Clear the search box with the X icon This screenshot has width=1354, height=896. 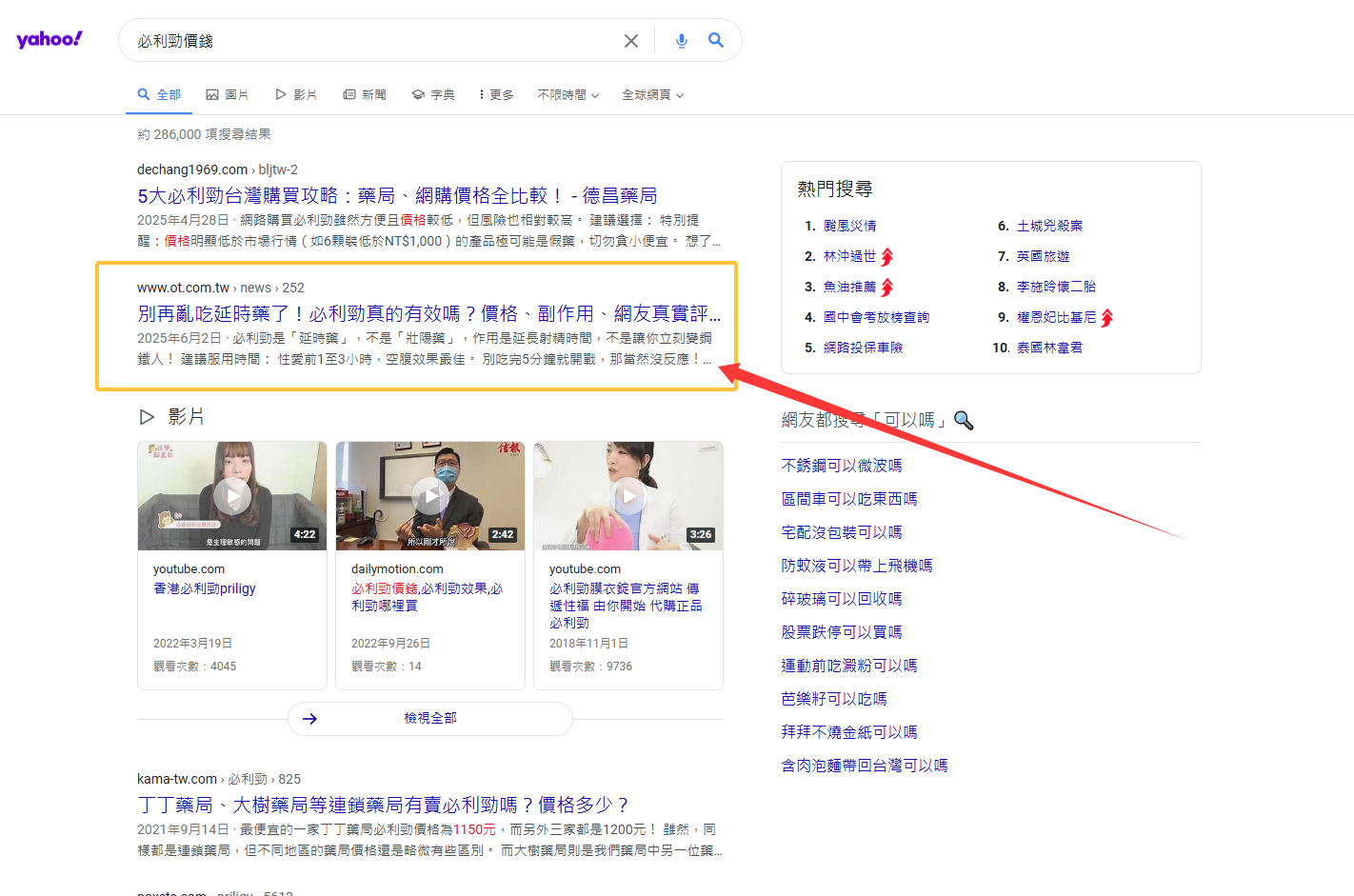pyautogui.click(x=631, y=41)
